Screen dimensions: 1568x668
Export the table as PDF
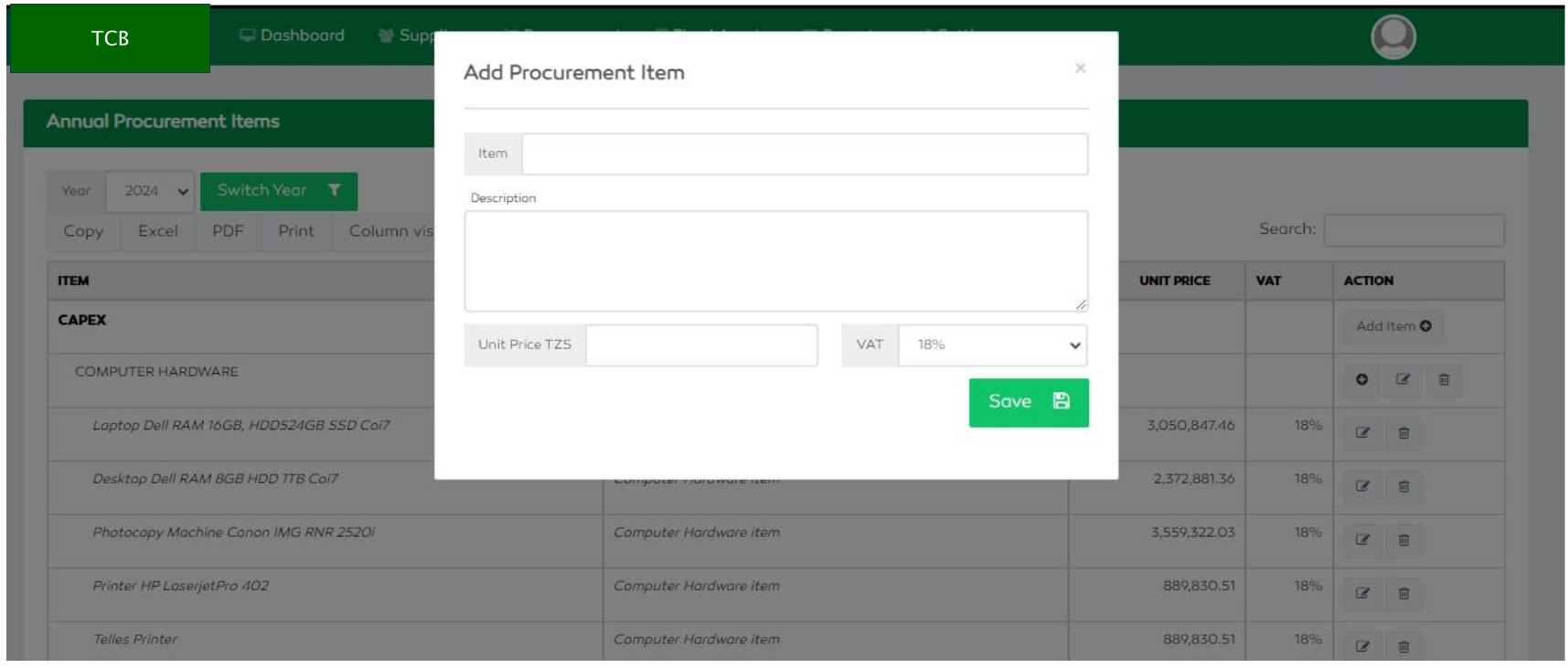click(x=229, y=231)
